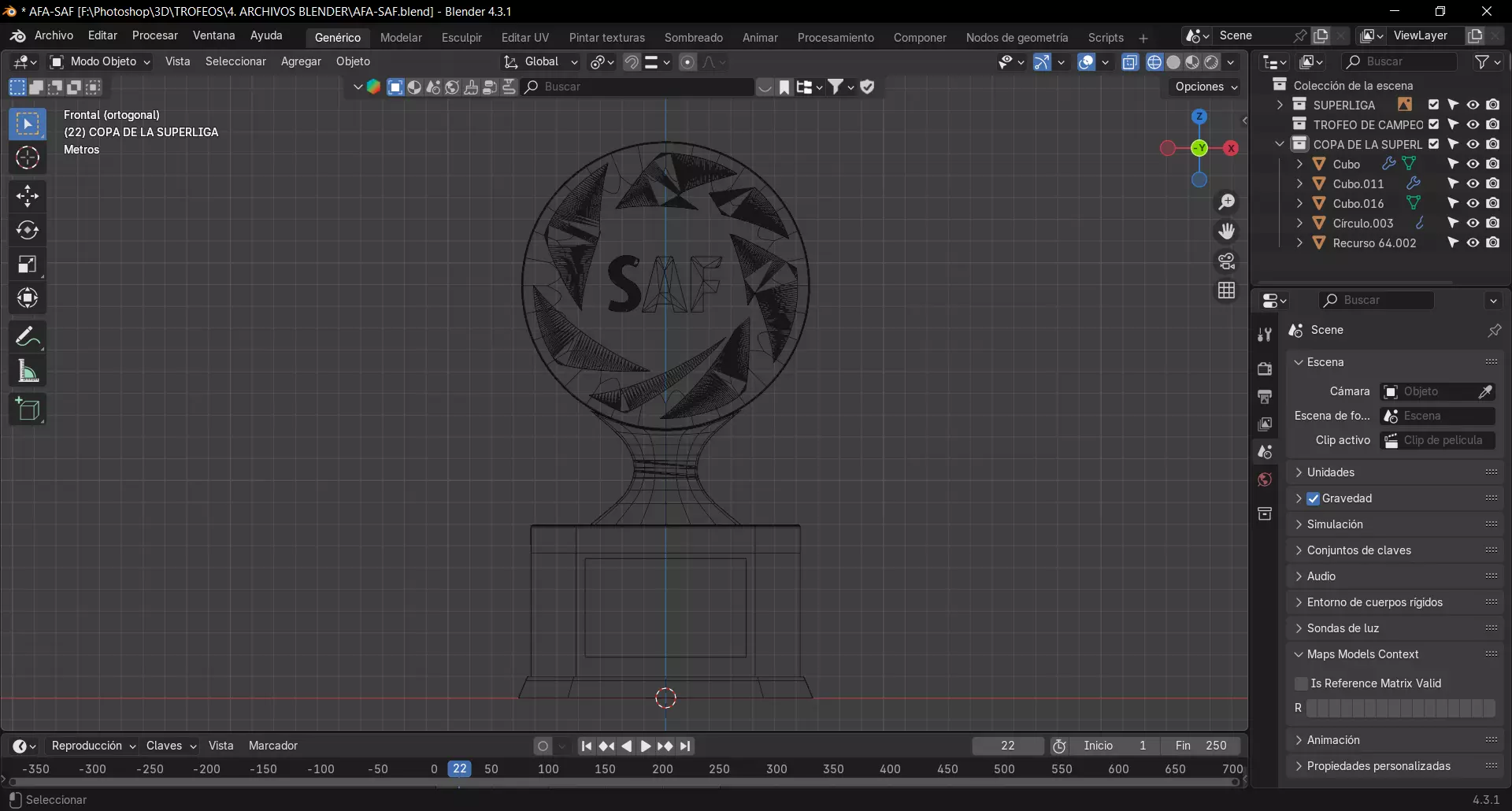Jump to the last frame
The height and width of the screenshot is (811, 1512).
(685, 746)
